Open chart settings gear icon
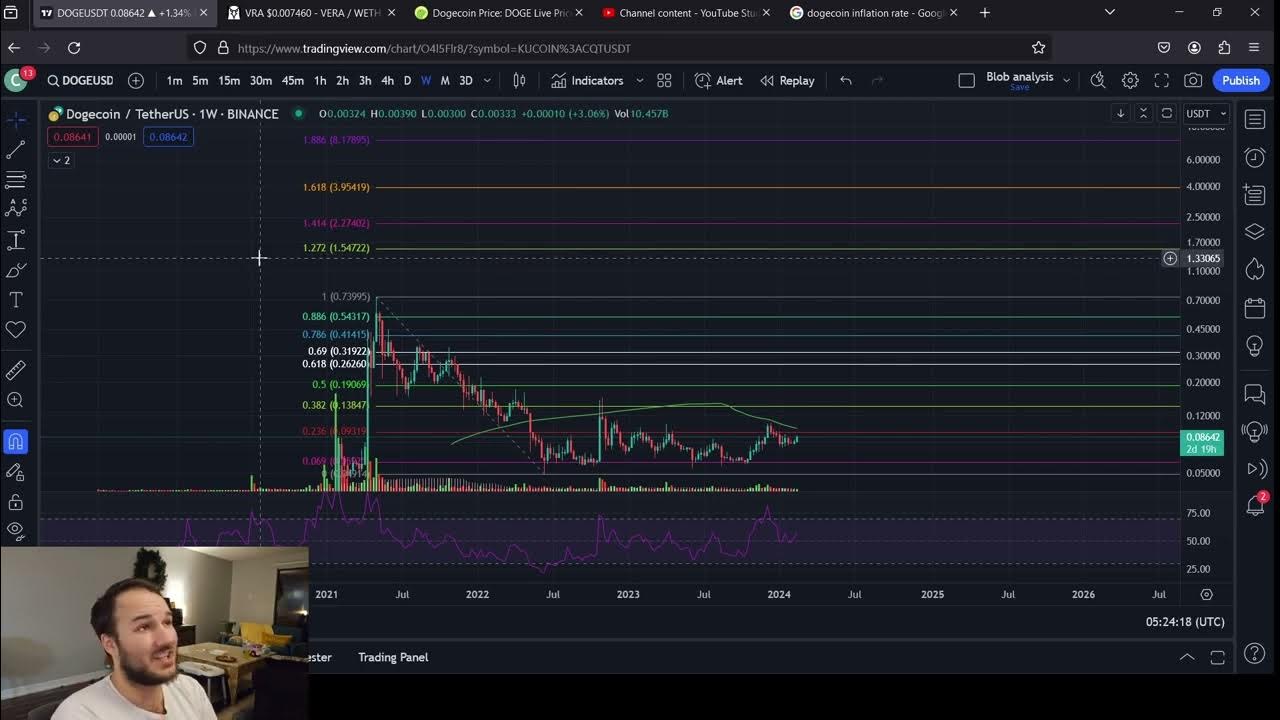1280x720 pixels. (1130, 80)
